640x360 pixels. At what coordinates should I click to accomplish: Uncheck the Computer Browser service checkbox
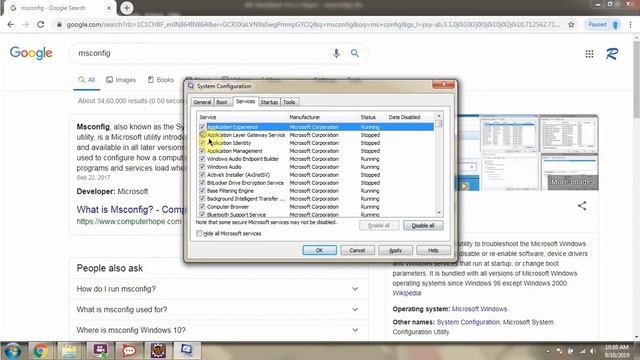coord(202,207)
